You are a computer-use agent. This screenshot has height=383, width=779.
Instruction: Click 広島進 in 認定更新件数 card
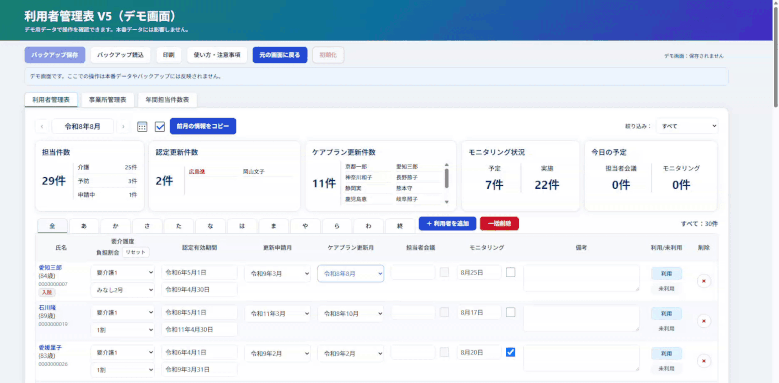[197, 172]
